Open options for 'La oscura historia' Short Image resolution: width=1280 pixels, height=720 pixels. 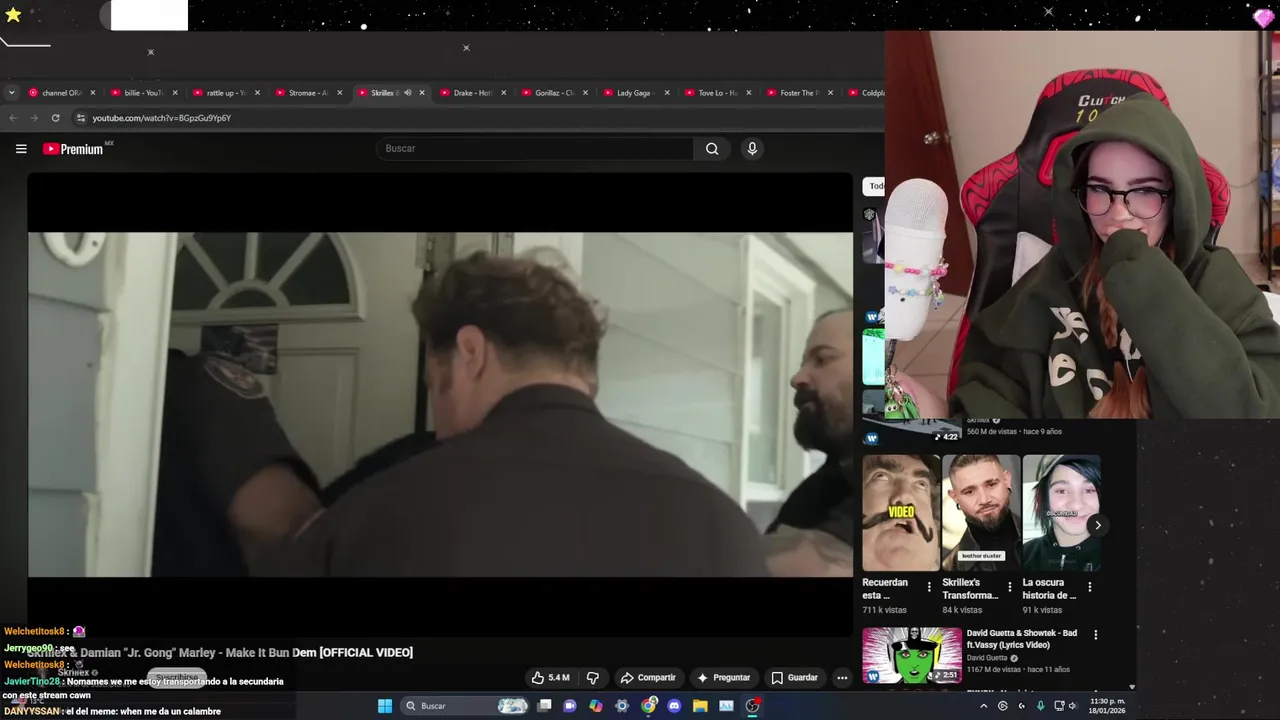(x=1089, y=587)
